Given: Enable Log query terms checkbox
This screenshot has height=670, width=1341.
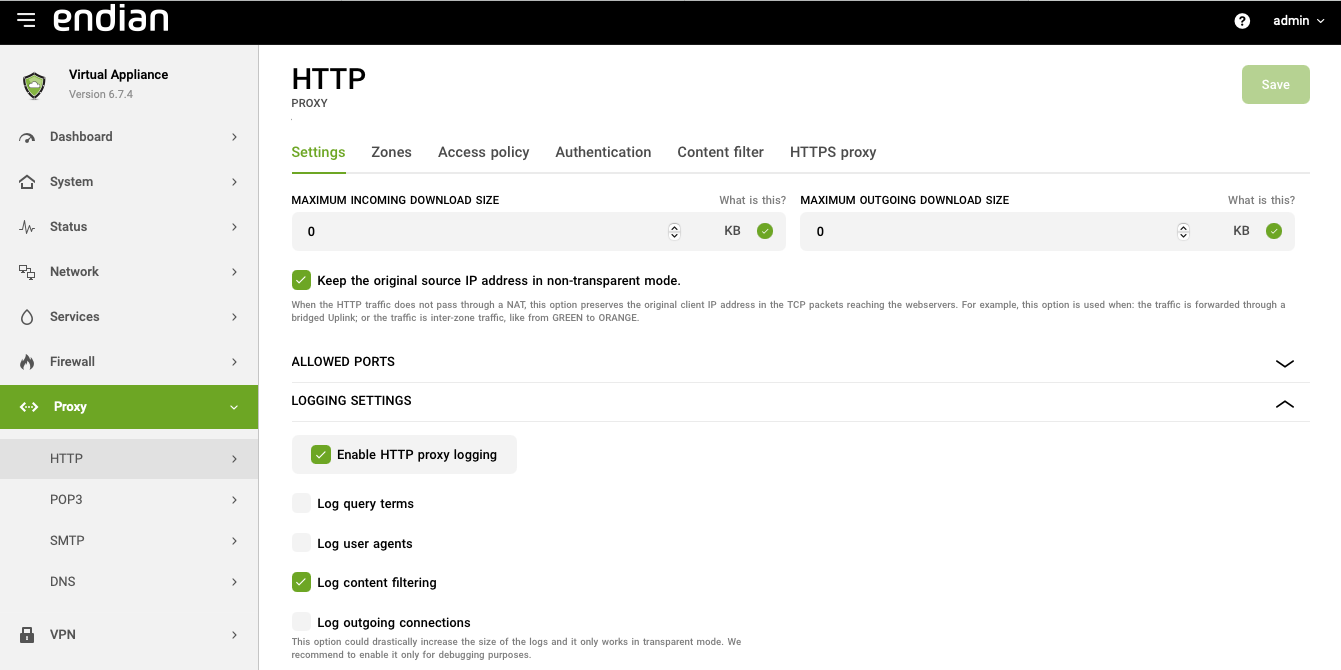Looking at the screenshot, I should coord(301,503).
